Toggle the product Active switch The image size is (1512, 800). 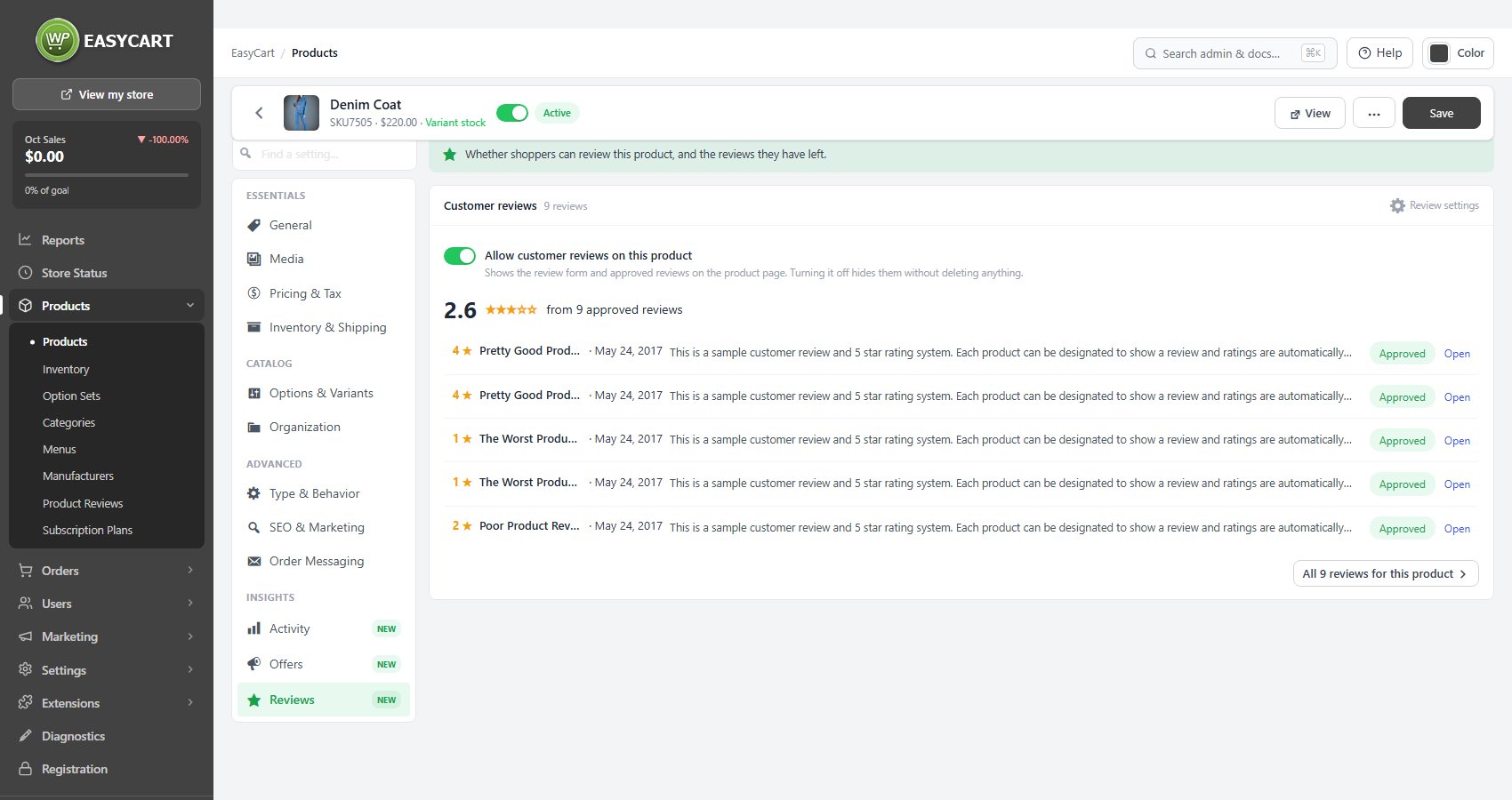coord(512,113)
